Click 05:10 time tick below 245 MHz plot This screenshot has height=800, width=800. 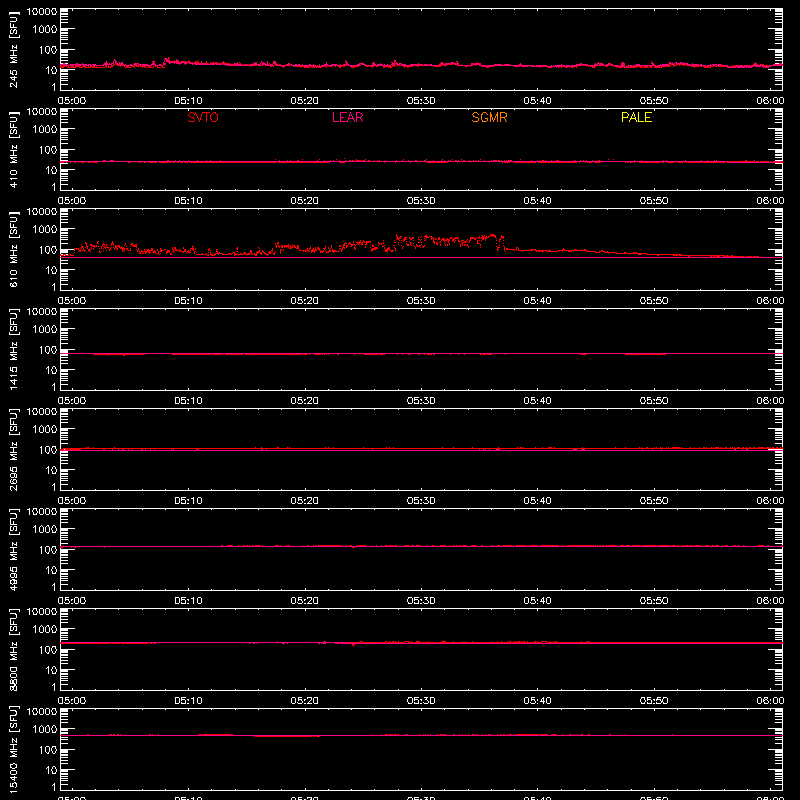point(188,101)
